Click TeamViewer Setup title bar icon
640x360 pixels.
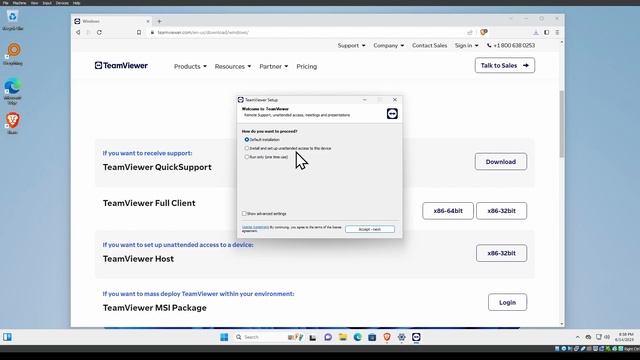241,100
